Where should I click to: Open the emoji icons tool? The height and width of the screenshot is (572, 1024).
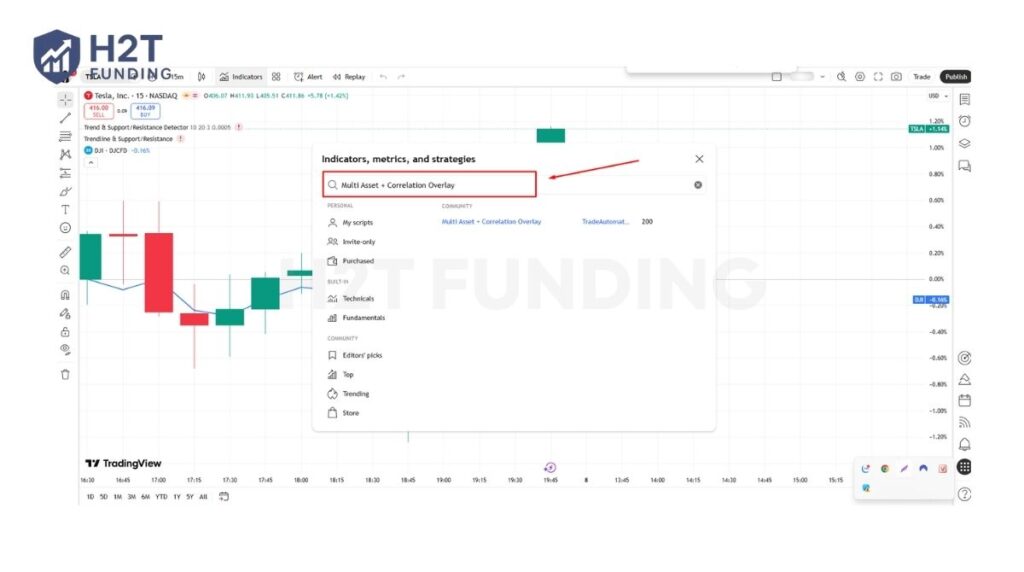[x=65, y=228]
